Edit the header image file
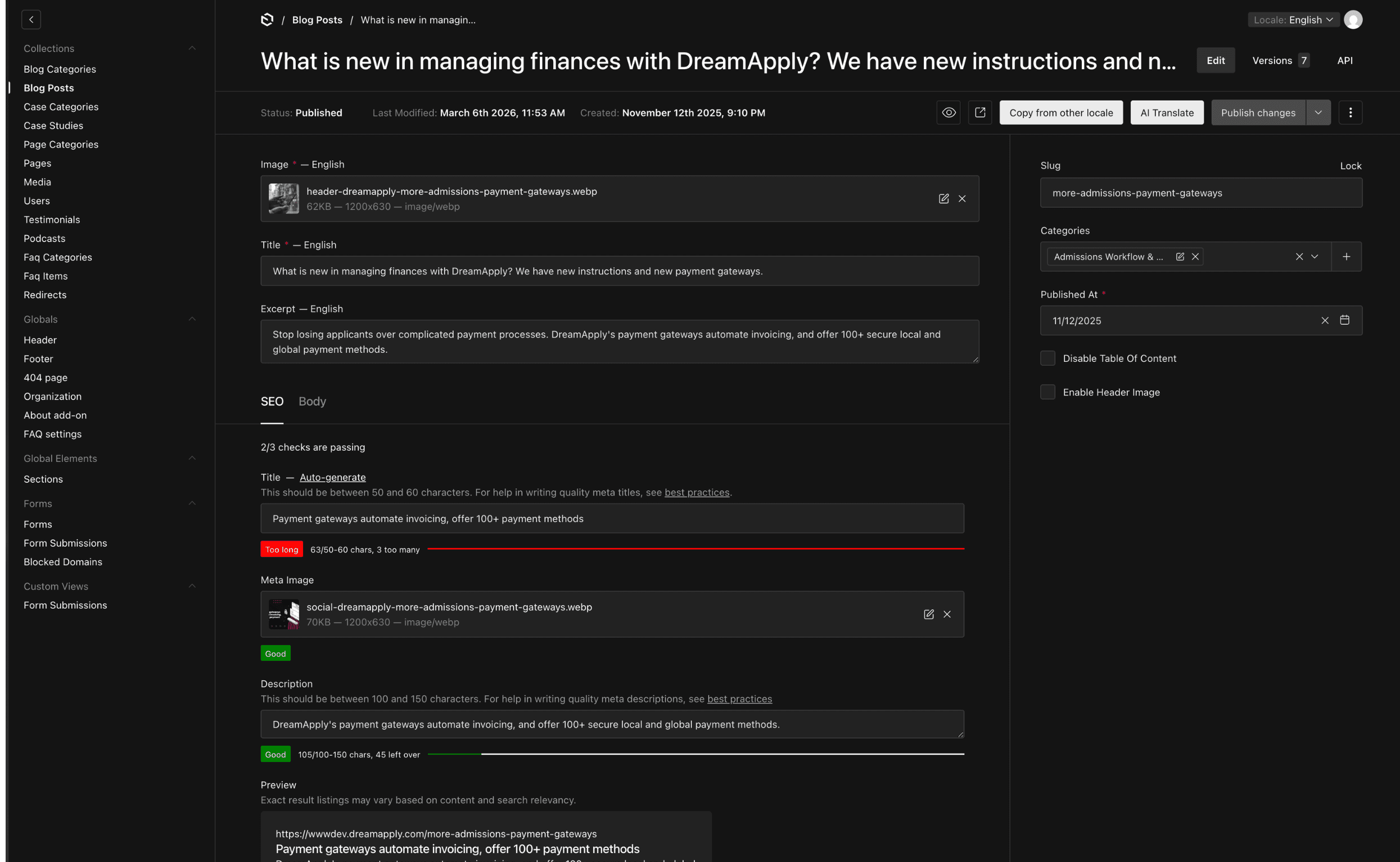1400x862 pixels. click(x=943, y=198)
